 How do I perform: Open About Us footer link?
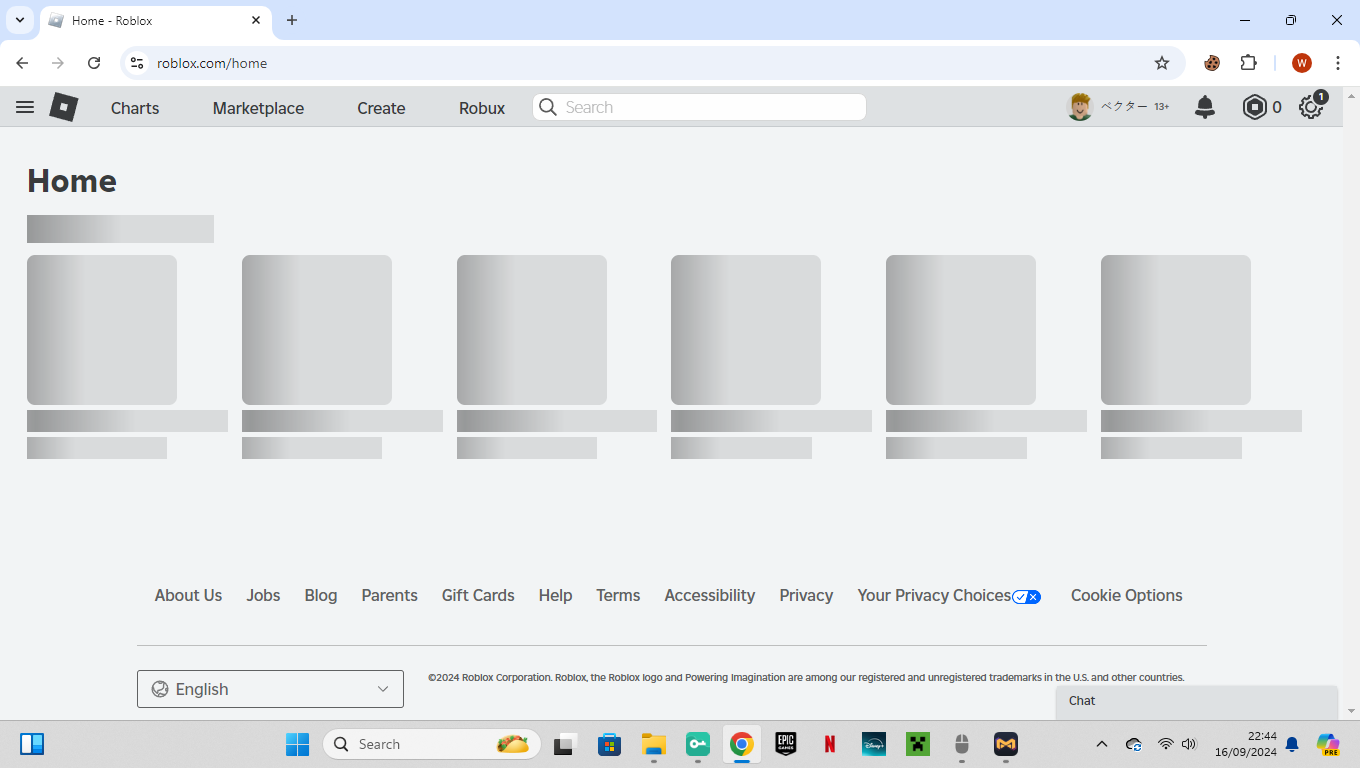(188, 595)
